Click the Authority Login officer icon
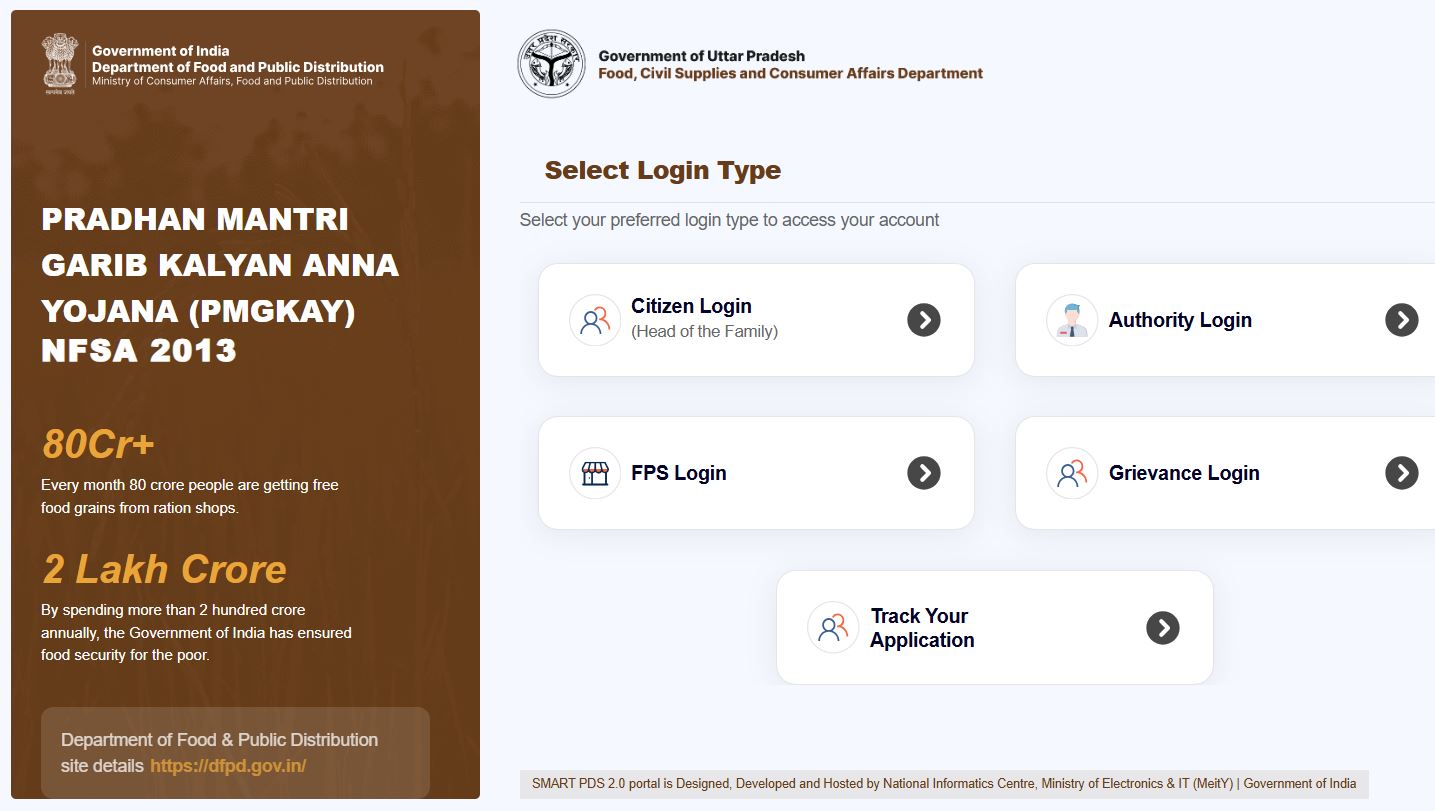Screen dimensions: 1435x811 (x=1072, y=320)
